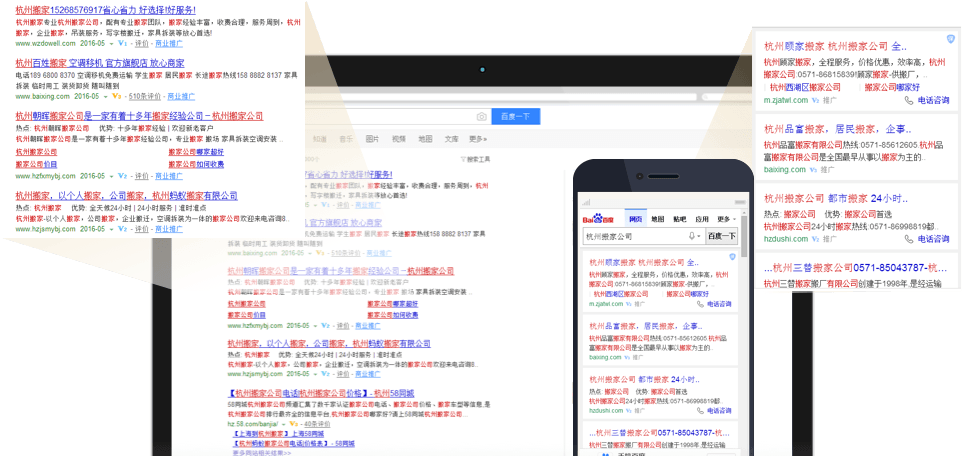This screenshot has width=963, height=456.
Task: Expand arrow after www.wzdowell.com 2016-05 in enlarged left panel
Action: [x=111, y=44]
